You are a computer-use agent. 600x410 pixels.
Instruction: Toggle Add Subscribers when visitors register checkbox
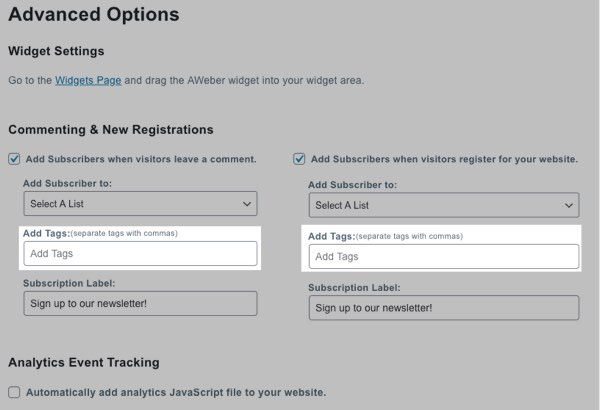[299, 158]
